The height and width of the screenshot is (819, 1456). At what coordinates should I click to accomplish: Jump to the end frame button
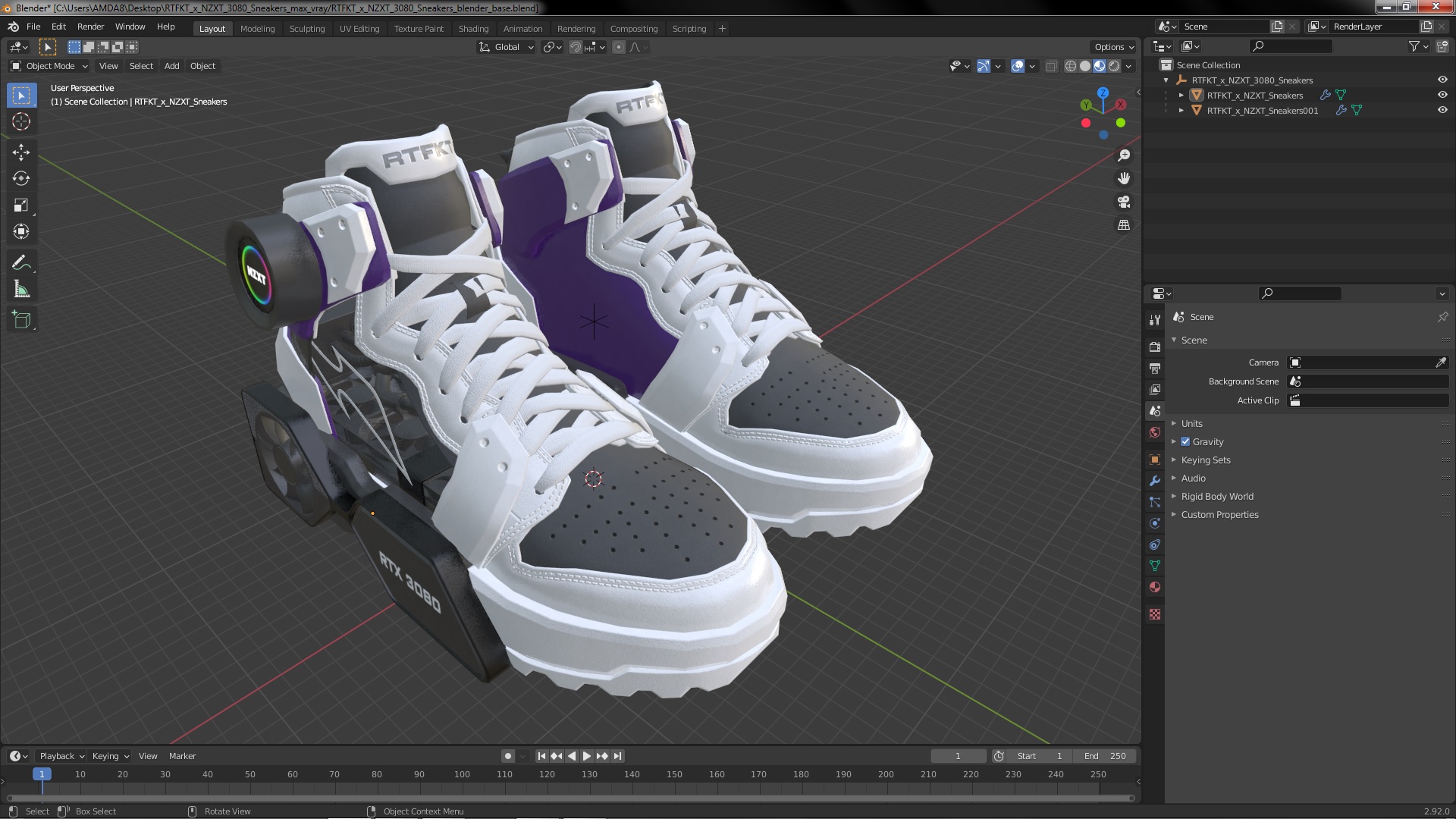617,756
